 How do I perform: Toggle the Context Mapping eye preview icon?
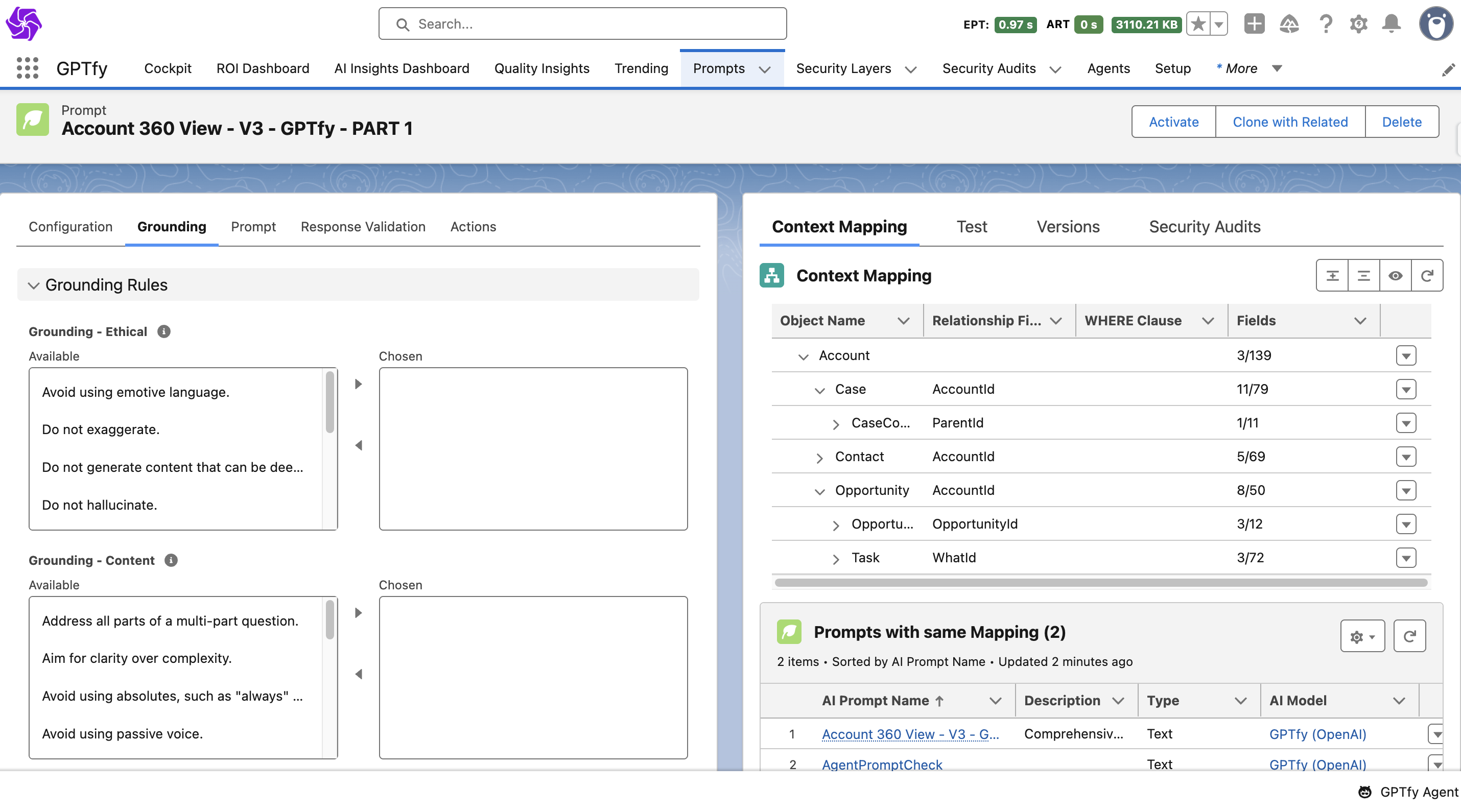[x=1395, y=276]
